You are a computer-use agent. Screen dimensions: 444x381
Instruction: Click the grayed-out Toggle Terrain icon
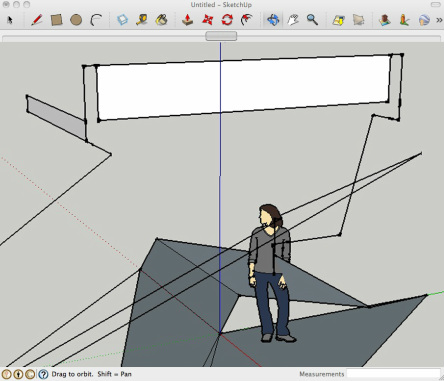click(358, 20)
